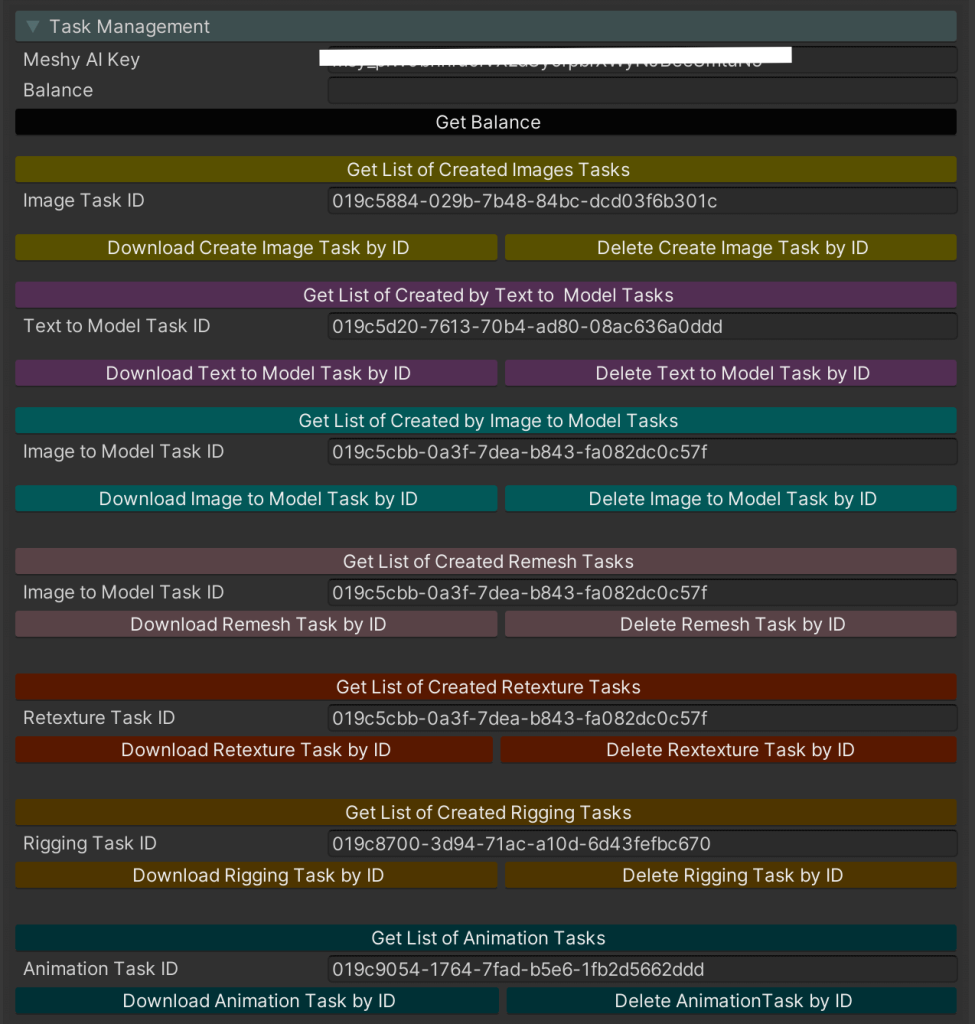Collapse the Task Management foldout triangle

(x=33, y=27)
